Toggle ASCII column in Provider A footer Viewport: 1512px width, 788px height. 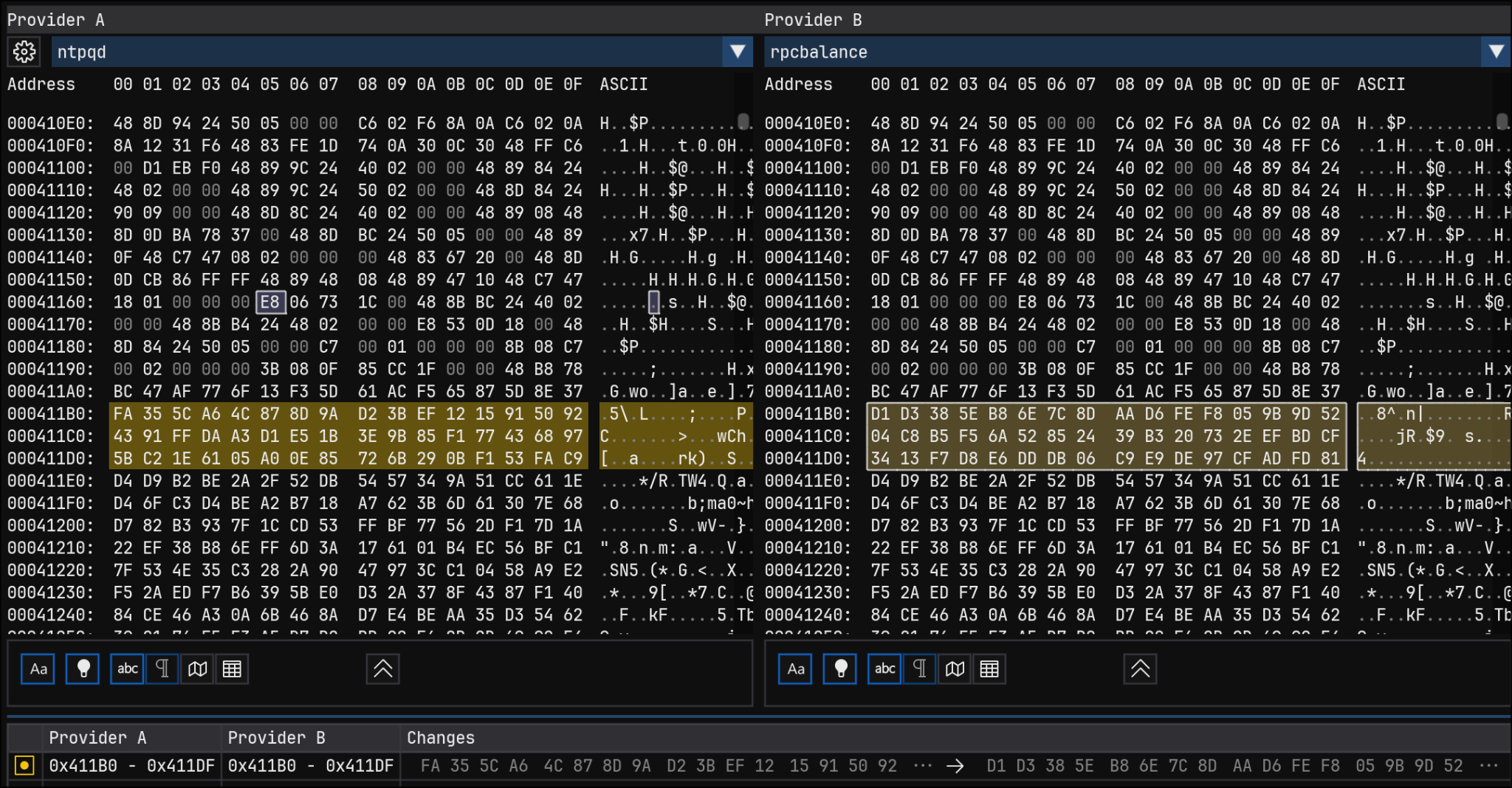click(127, 669)
